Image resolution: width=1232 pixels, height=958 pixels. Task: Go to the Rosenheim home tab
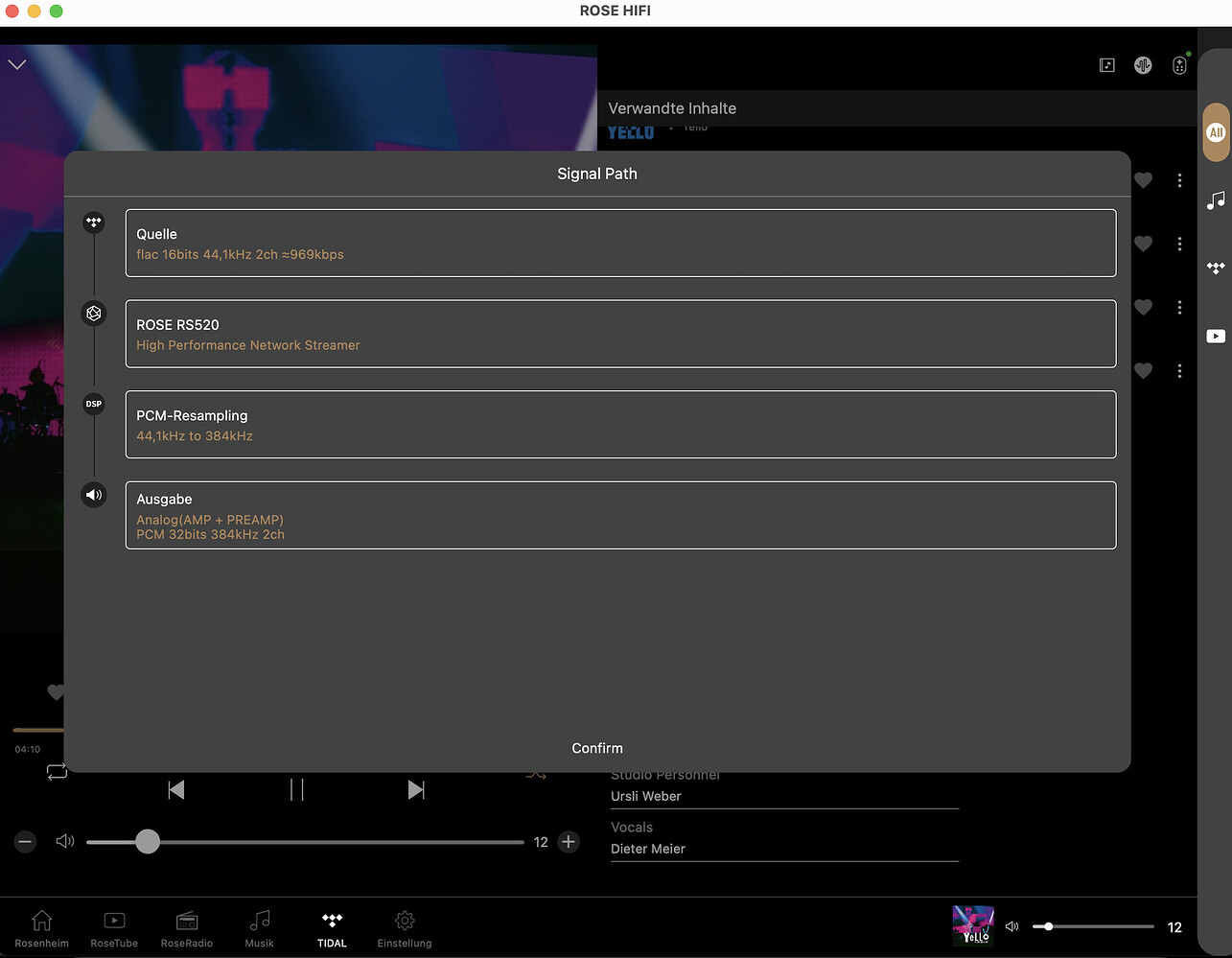(x=42, y=929)
